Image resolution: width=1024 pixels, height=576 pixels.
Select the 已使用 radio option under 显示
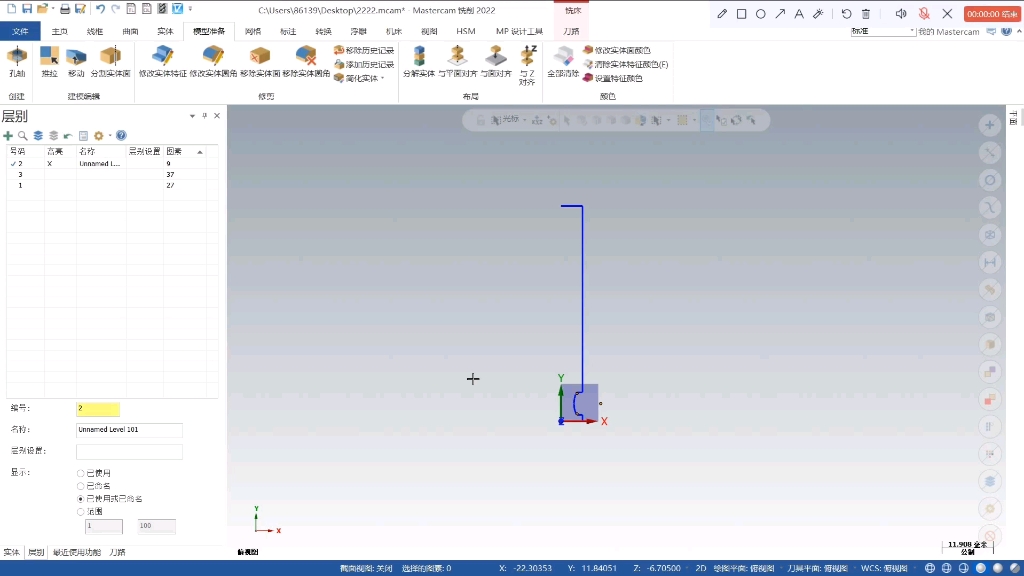point(81,474)
